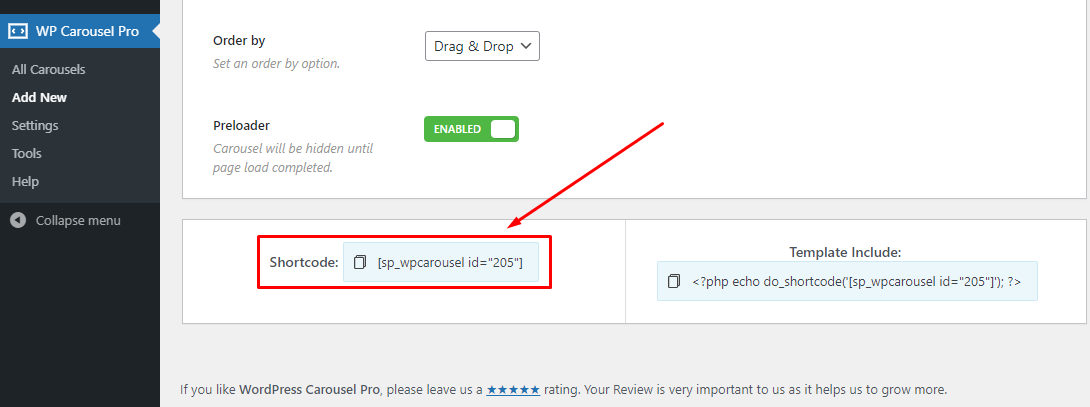Go to All Carousels

pyautogui.click(x=48, y=70)
